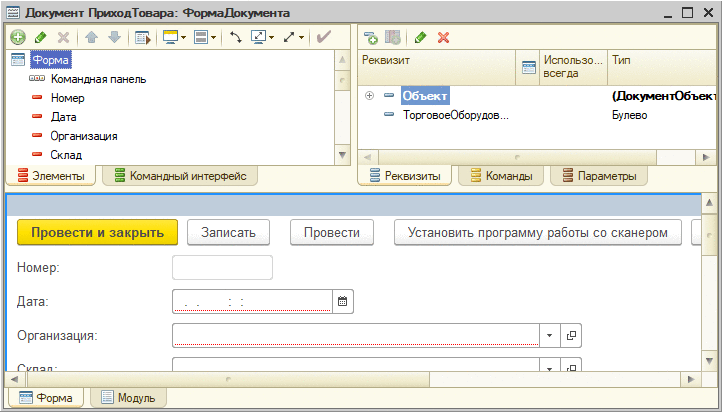Screen dimensions: 722x412
Task: Switch to the Форма tab at the bottom
Action: click(46, 398)
